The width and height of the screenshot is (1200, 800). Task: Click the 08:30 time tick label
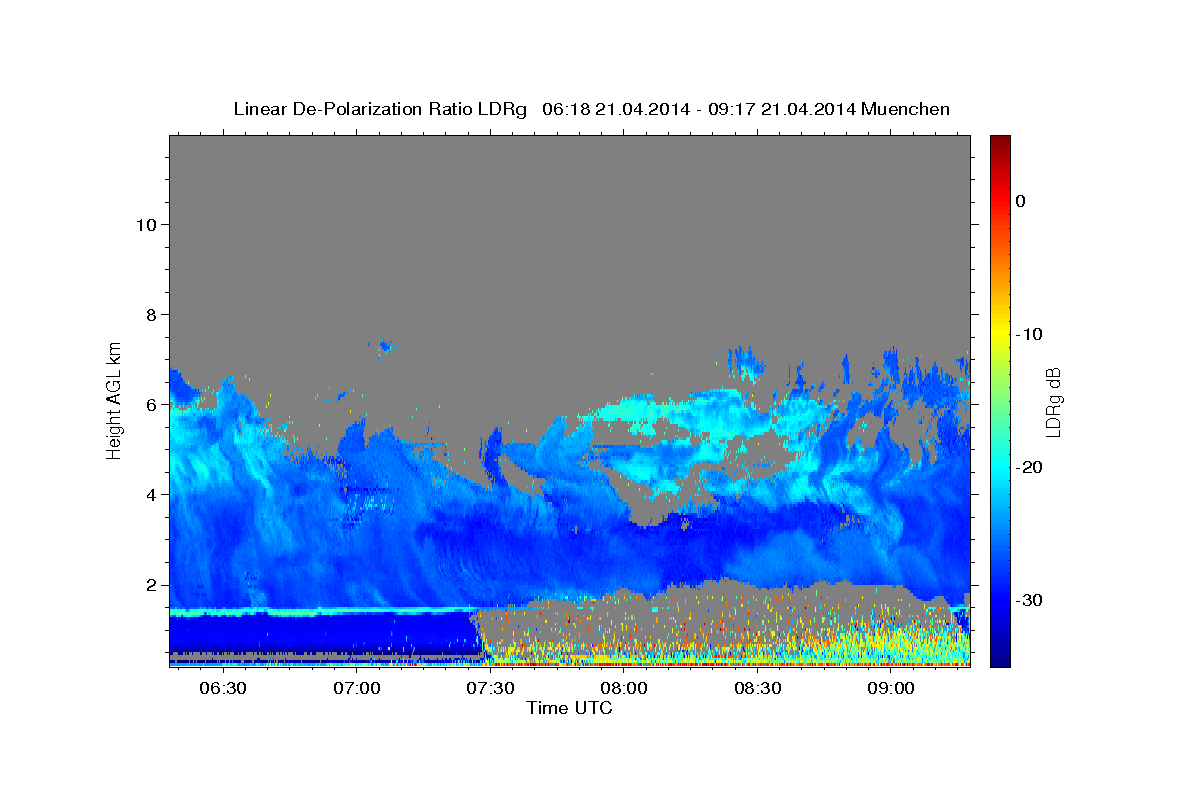click(757, 689)
